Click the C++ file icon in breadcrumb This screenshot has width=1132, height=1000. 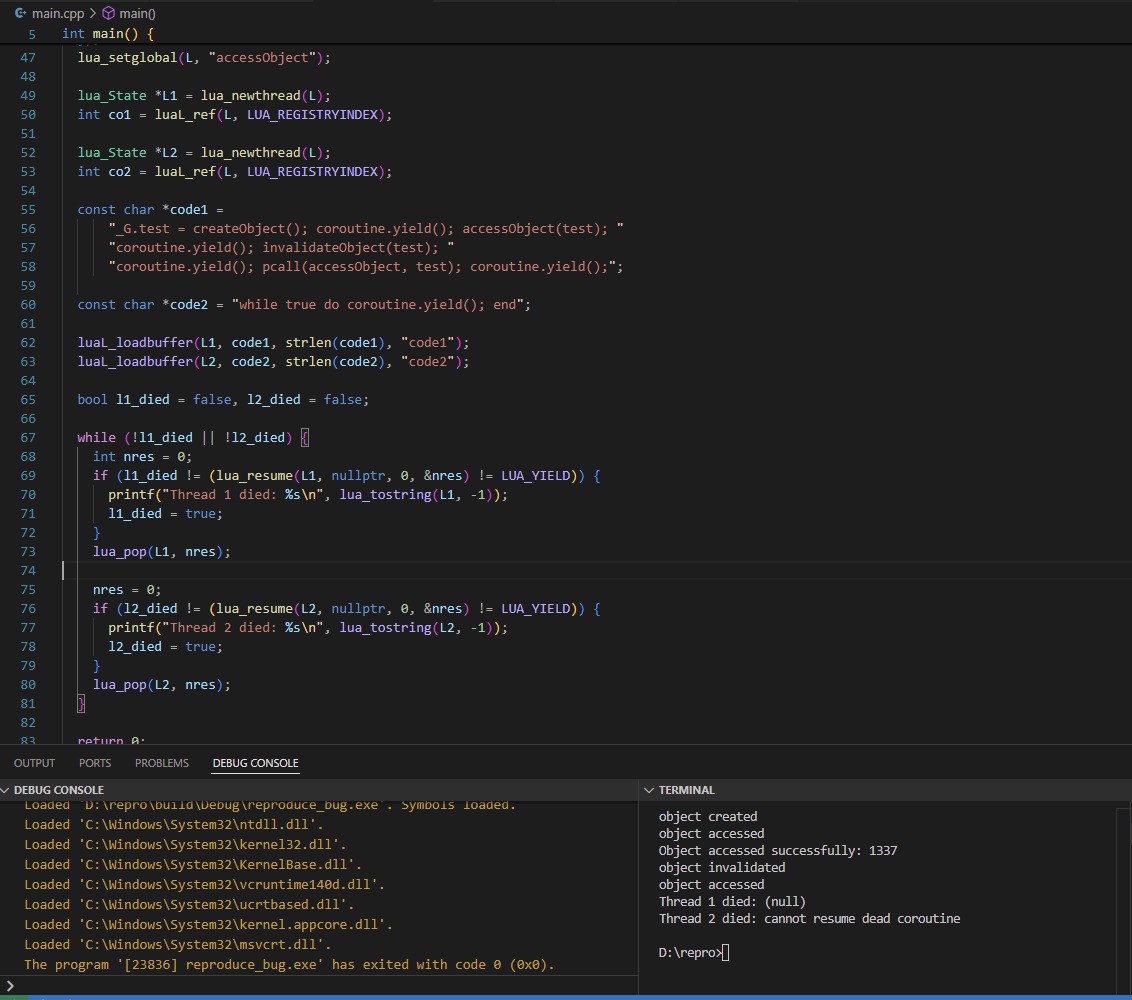click(x=19, y=13)
